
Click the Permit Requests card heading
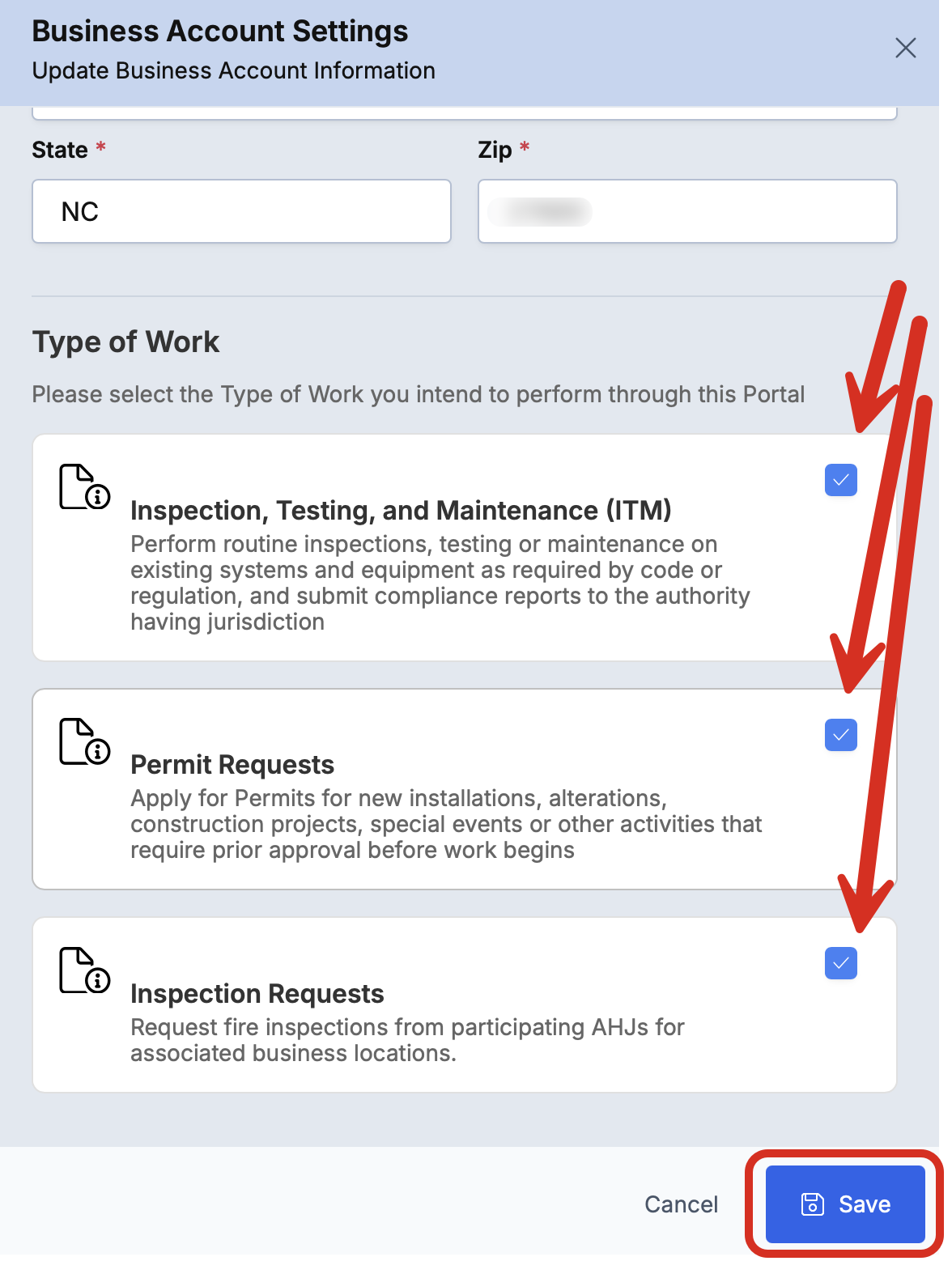[x=232, y=765]
